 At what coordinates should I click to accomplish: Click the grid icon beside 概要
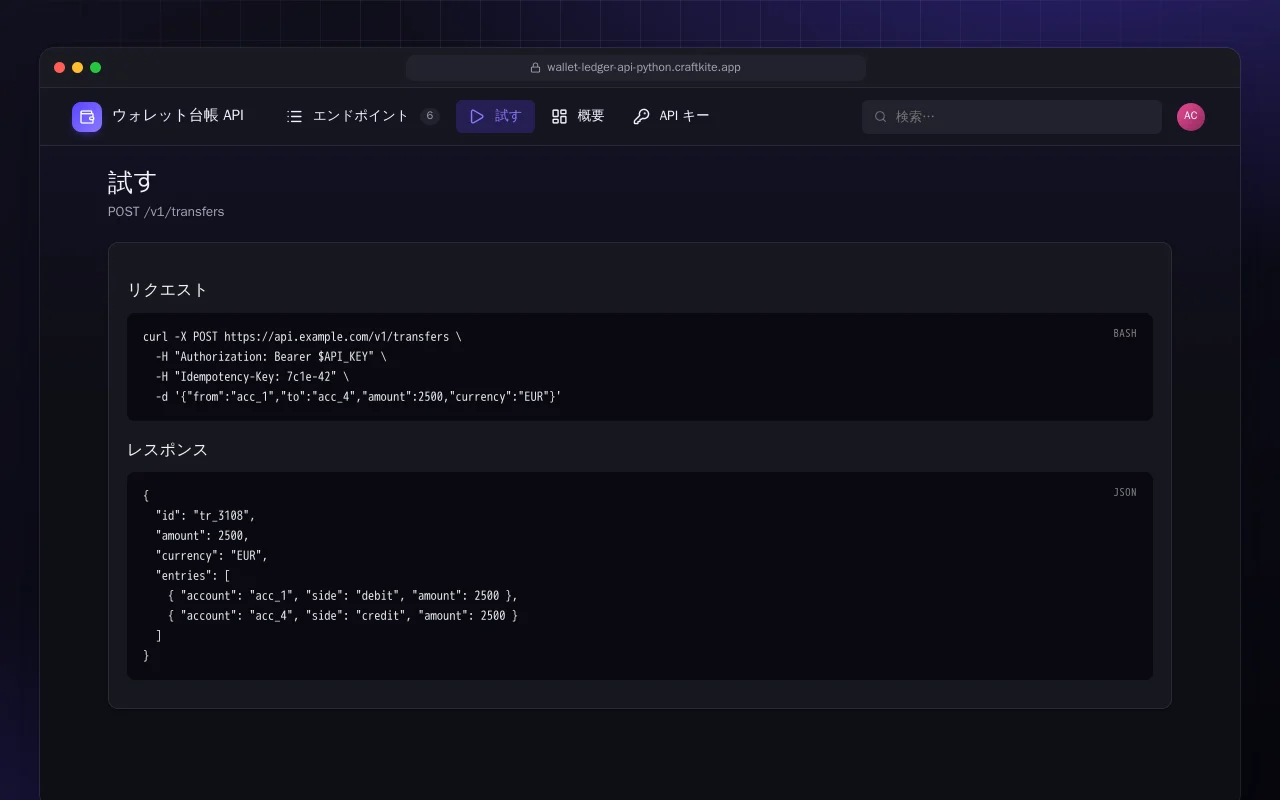tap(559, 117)
